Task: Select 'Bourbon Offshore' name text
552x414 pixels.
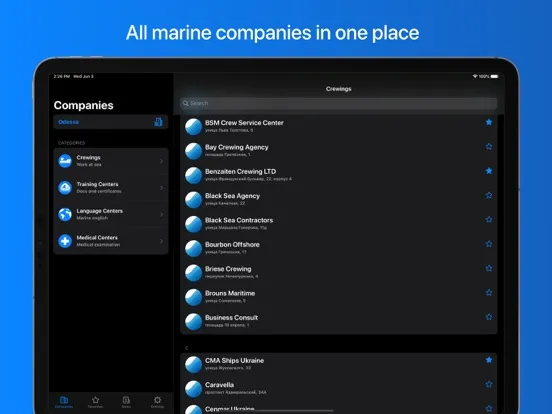Action: click(x=232, y=244)
